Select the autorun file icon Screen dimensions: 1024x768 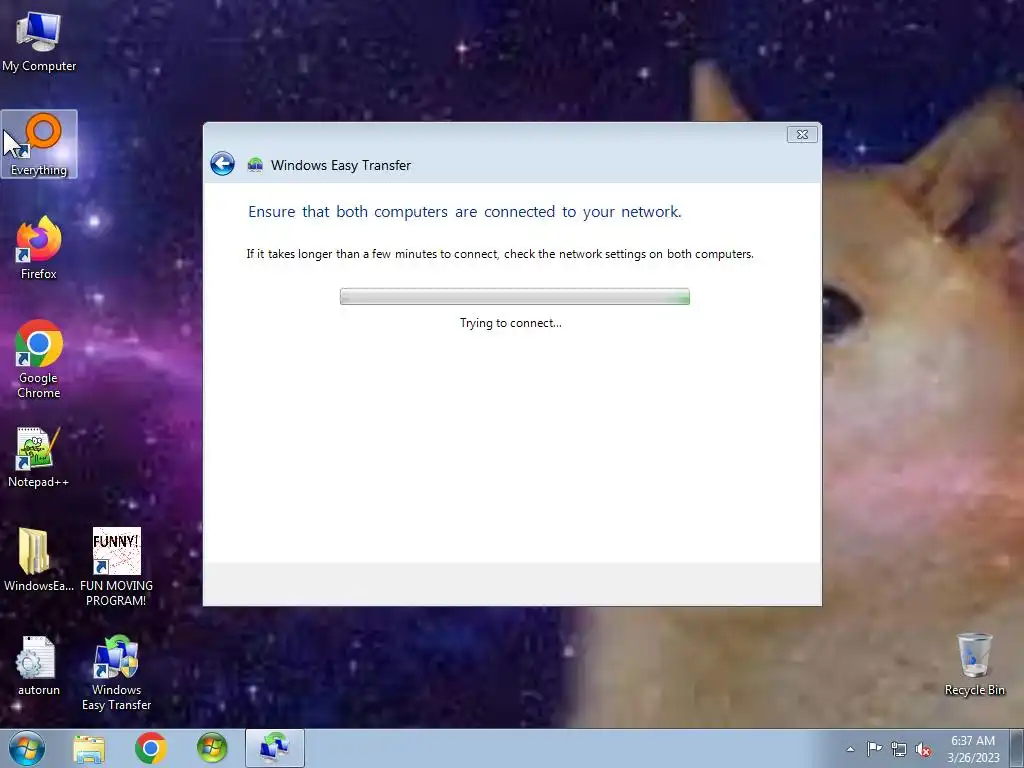[x=39, y=665]
